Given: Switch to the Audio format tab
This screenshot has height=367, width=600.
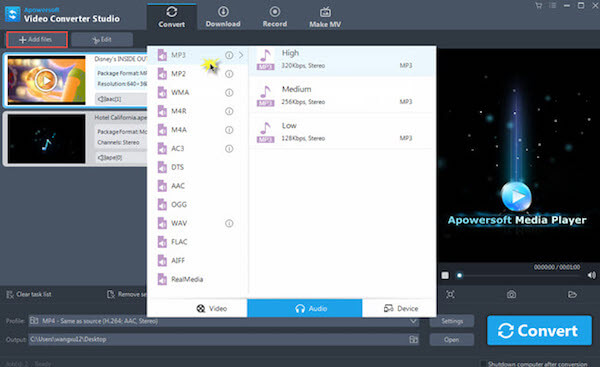Looking at the screenshot, I should tap(305, 308).
